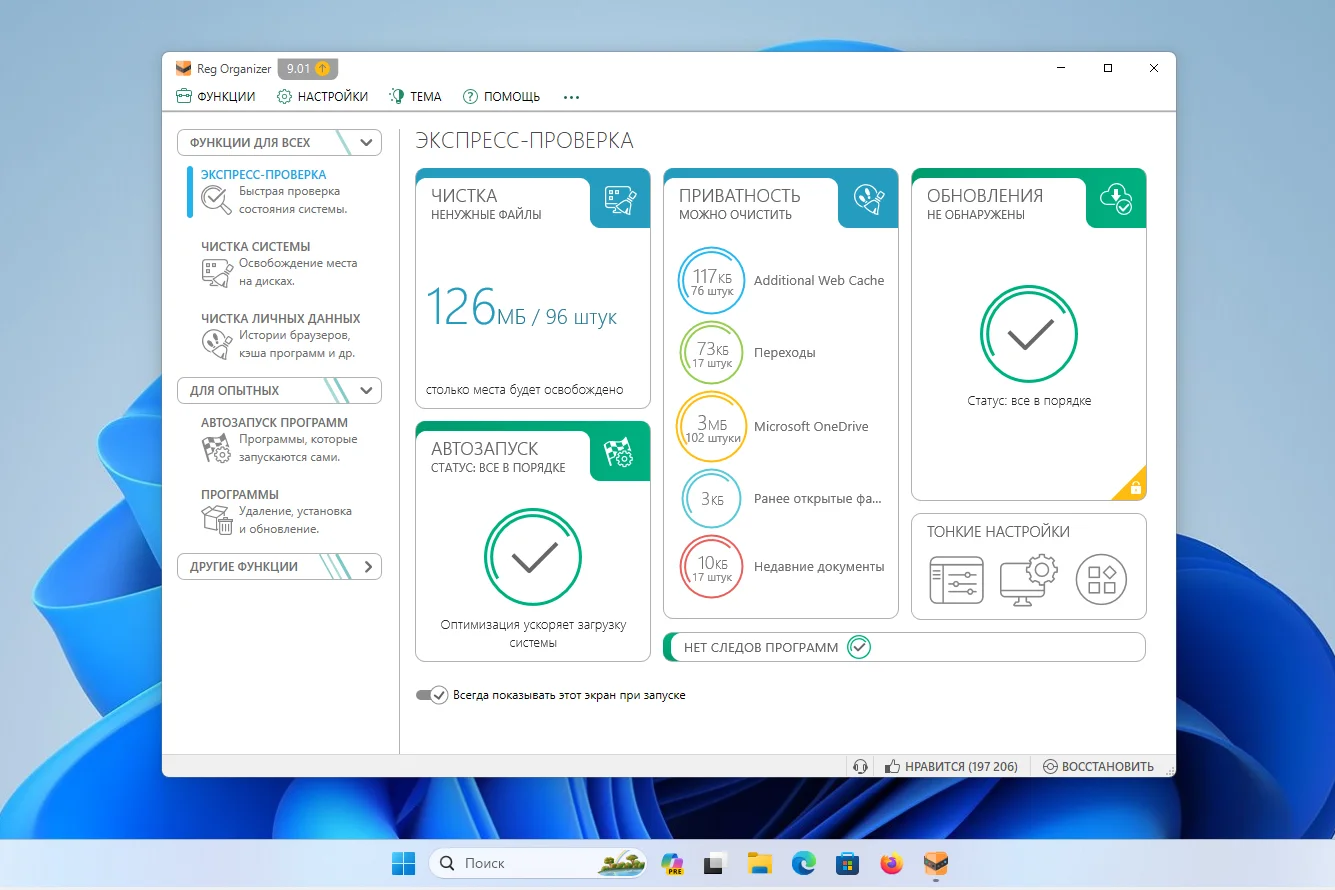This screenshot has width=1335, height=890.
Task: Open ЧИСТКА ЛИЧНЫХ ДАННЫХ in the sidebar
Action: coord(283,336)
